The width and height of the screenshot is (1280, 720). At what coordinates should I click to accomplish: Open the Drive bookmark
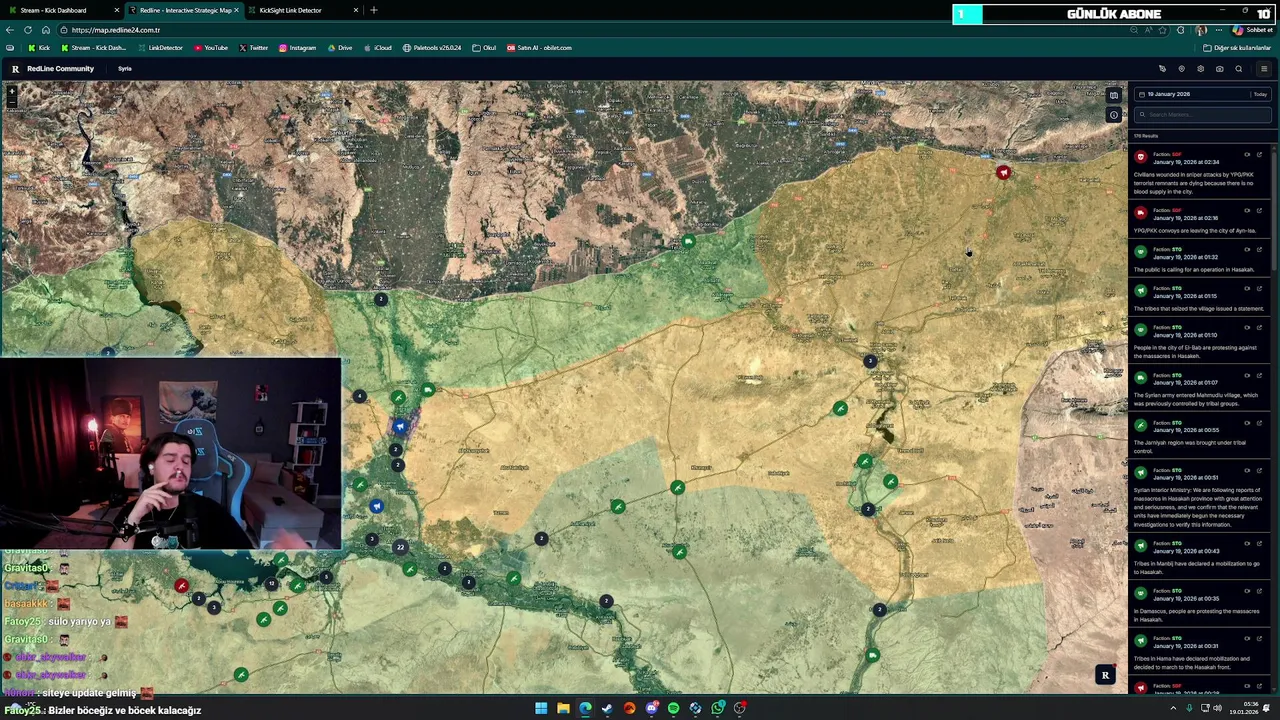click(339, 48)
